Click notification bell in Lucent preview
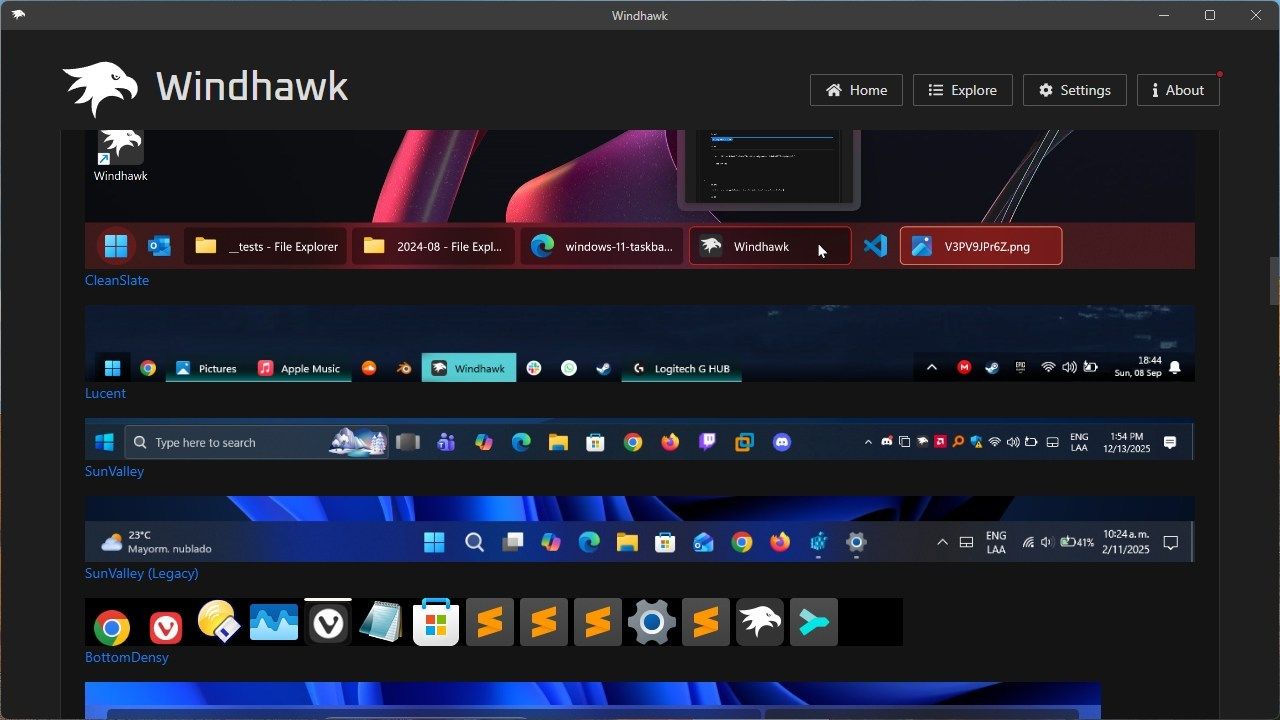The image size is (1280, 720). [1175, 368]
